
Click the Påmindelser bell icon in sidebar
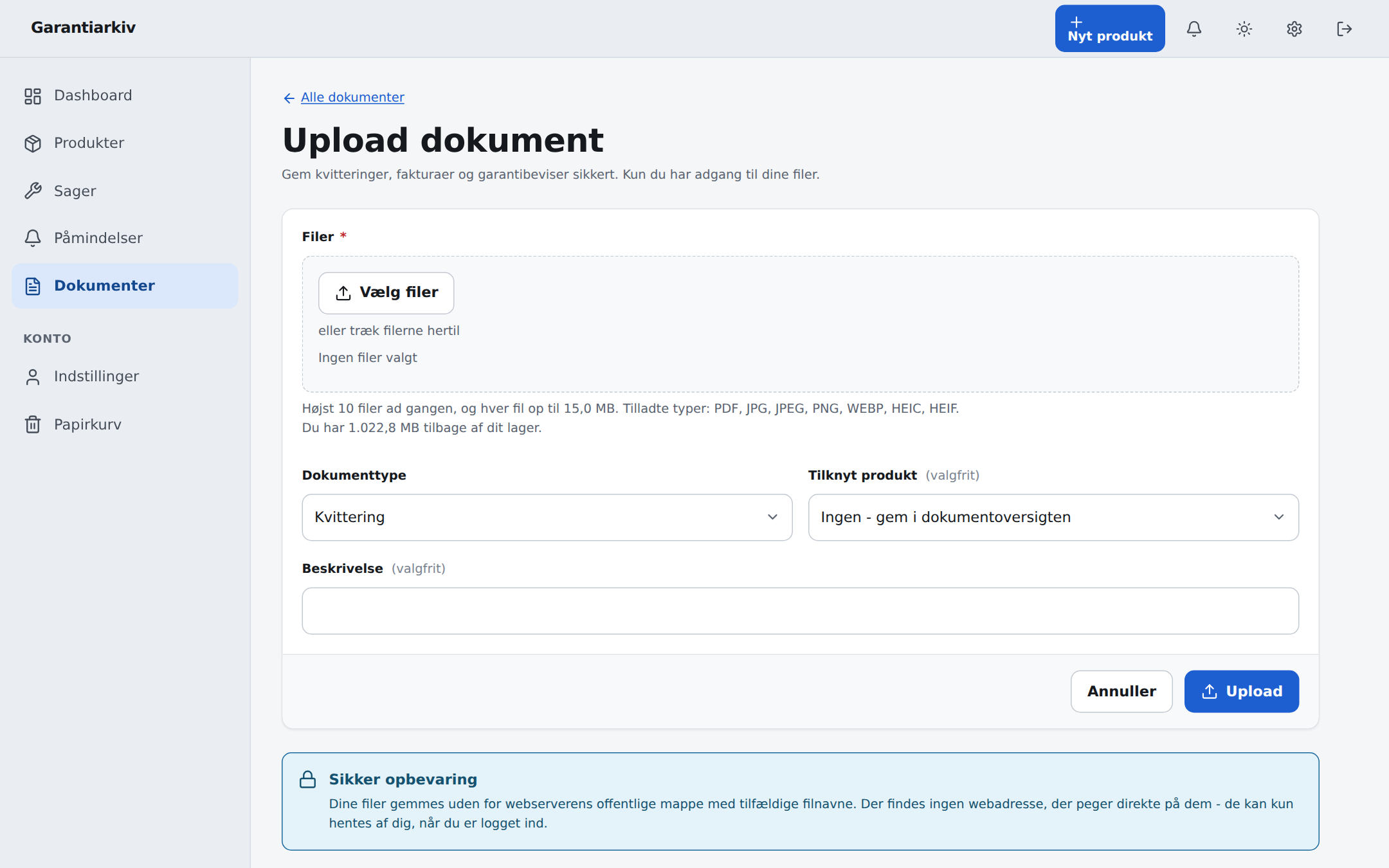33,238
